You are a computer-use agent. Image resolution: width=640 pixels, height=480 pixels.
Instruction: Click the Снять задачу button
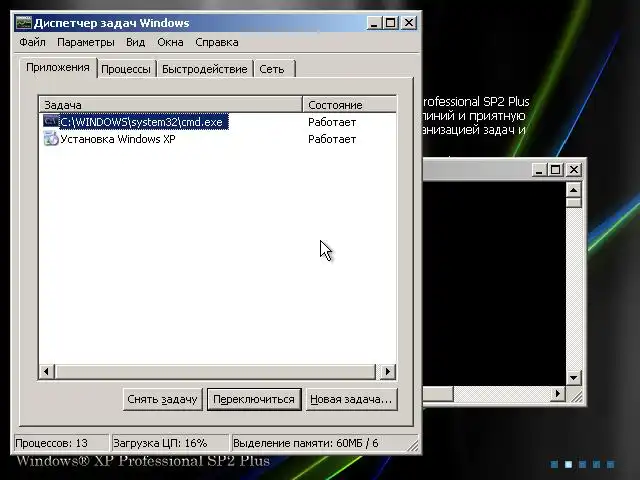tap(162, 399)
